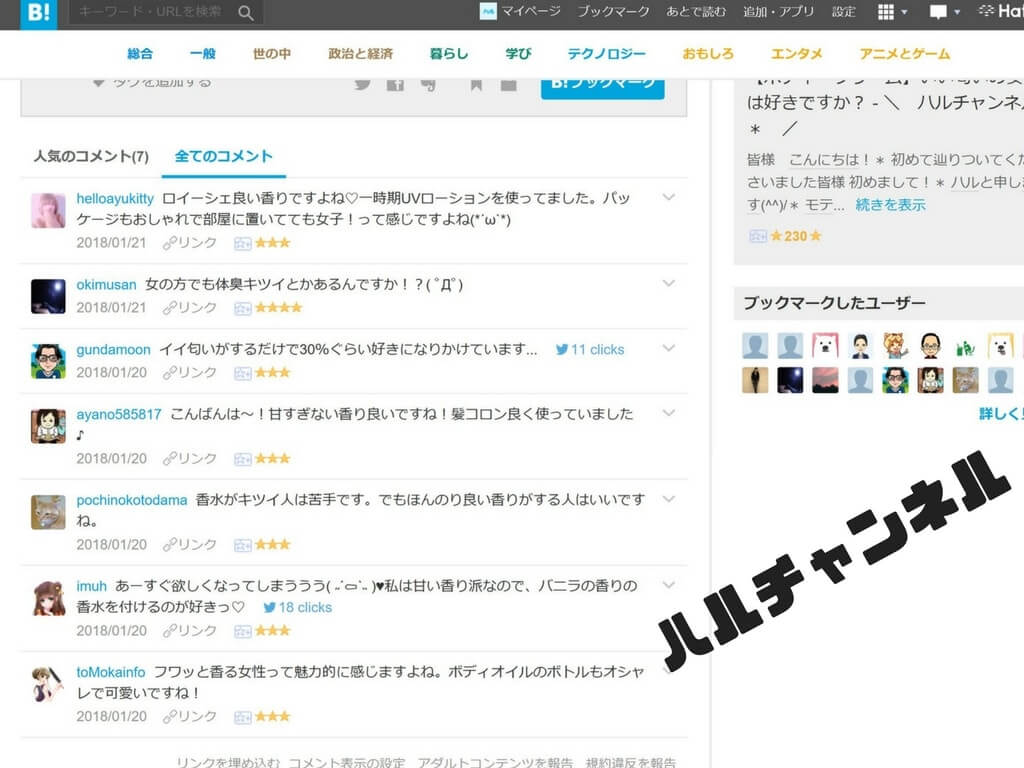The height and width of the screenshot is (768, 1024).
Task: Share the page via the Facebook icon
Action: click(396, 84)
